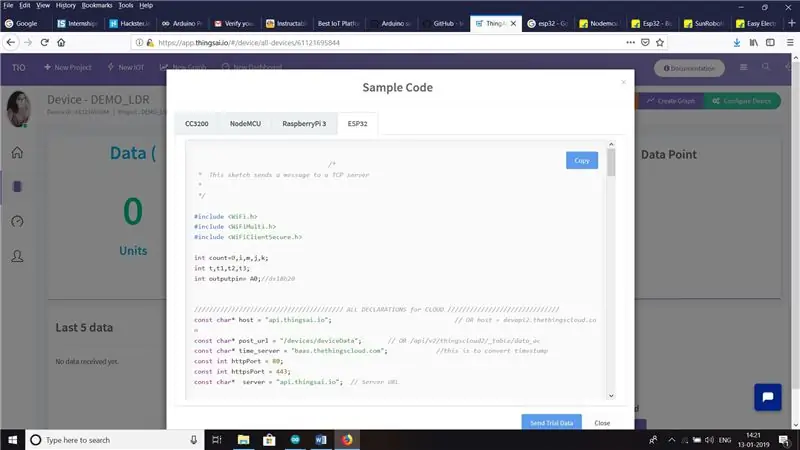800x450 pixels.
Task: Go back with browser back arrow
Action: 11,42
